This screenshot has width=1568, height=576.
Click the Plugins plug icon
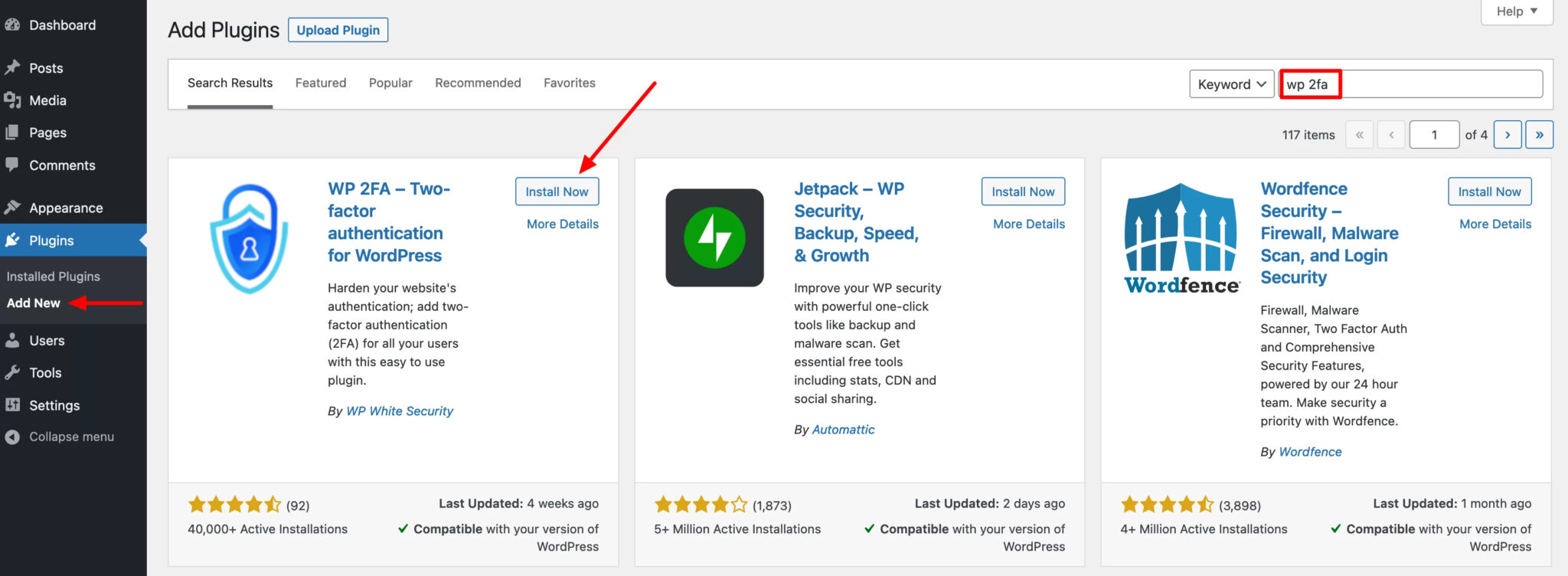[x=11, y=240]
